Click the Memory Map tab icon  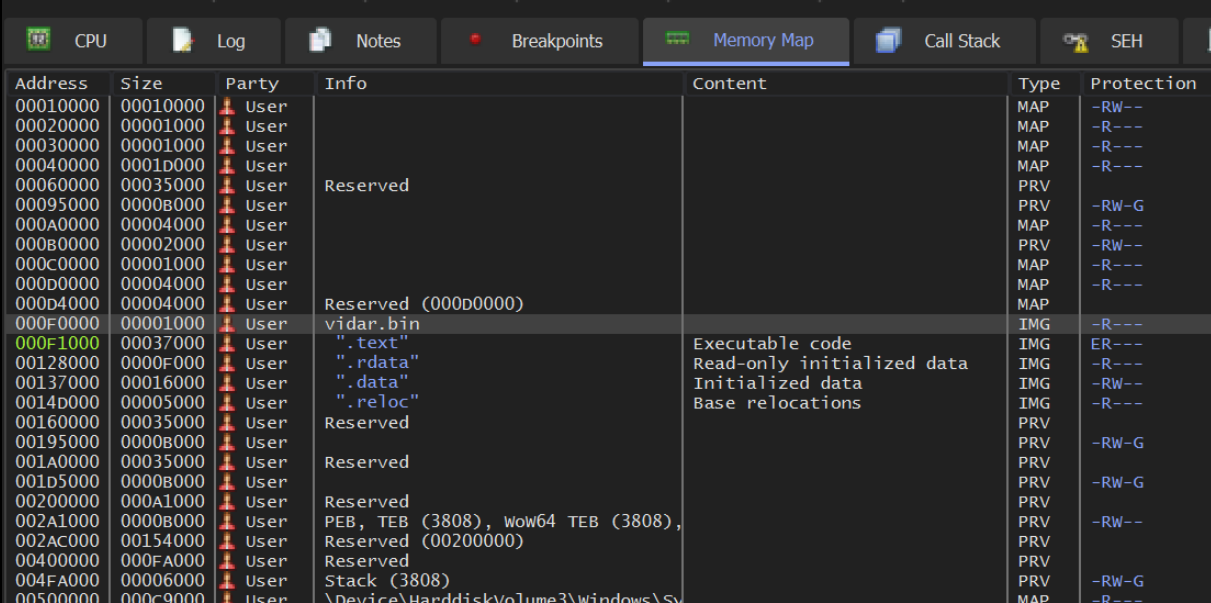(x=678, y=39)
